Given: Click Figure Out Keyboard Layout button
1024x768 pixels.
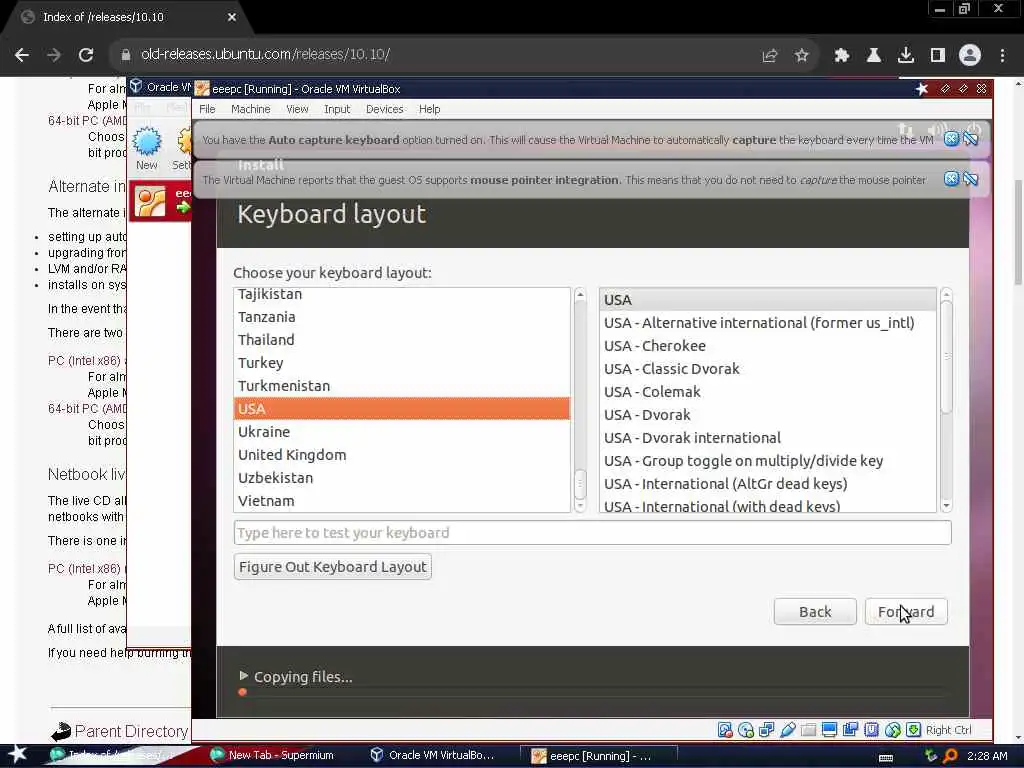Looking at the screenshot, I should click(x=332, y=567).
